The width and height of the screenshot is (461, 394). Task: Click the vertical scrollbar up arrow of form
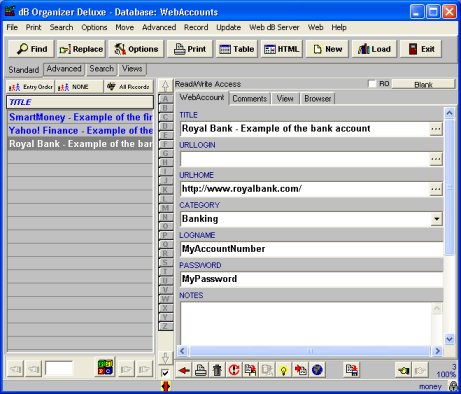pyautogui.click(x=449, y=113)
